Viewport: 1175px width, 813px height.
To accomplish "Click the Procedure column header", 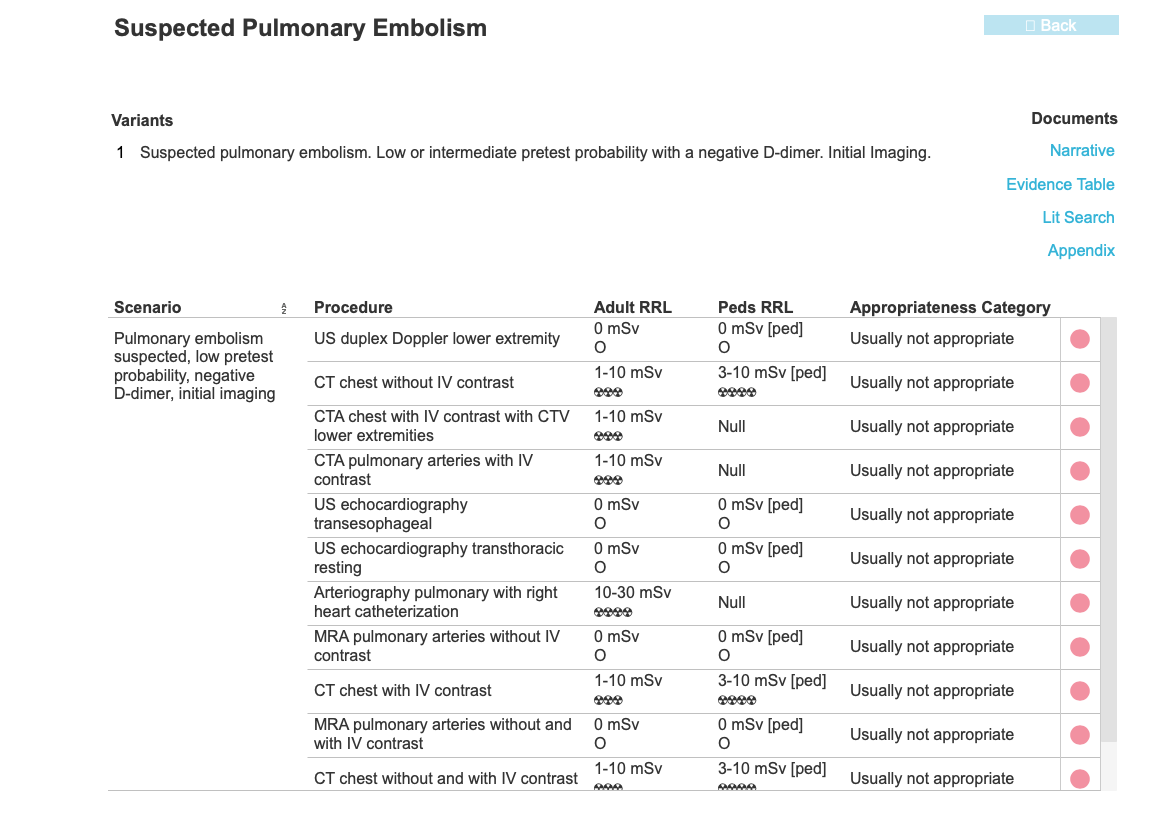I will [353, 307].
